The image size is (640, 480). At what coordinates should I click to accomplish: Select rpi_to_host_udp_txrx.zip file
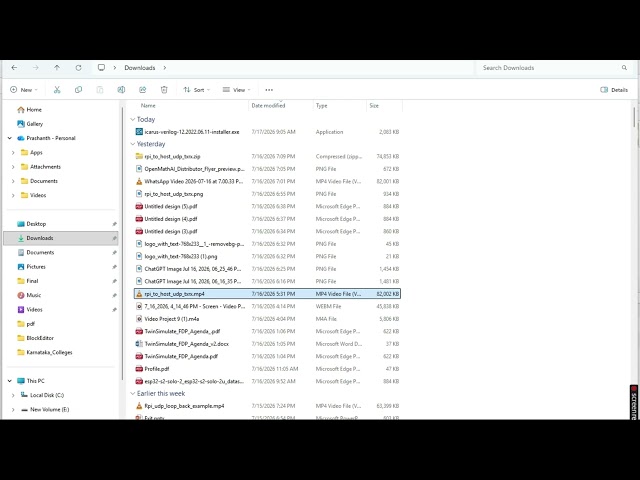click(267, 156)
